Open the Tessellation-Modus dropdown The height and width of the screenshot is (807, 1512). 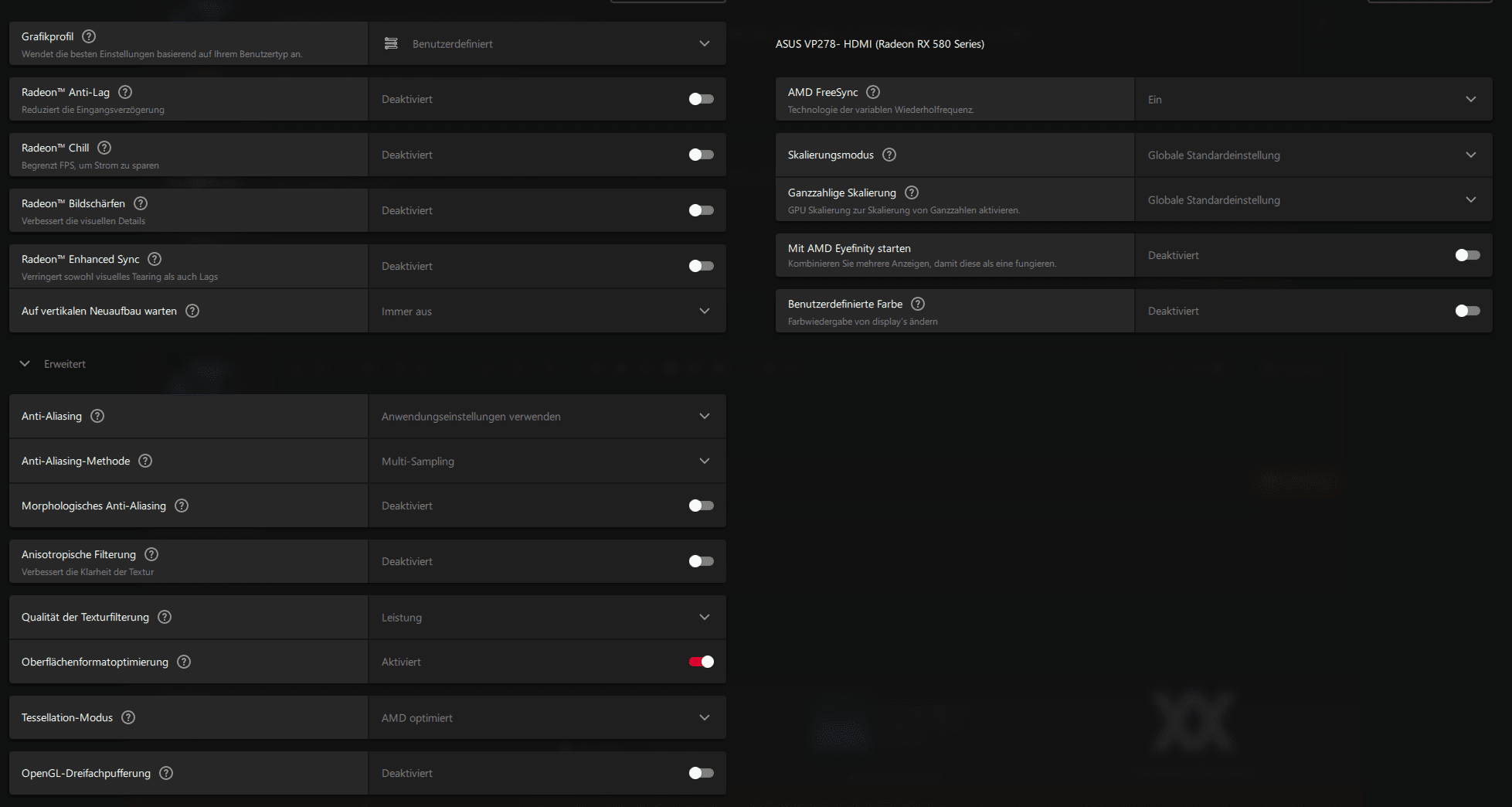547,718
